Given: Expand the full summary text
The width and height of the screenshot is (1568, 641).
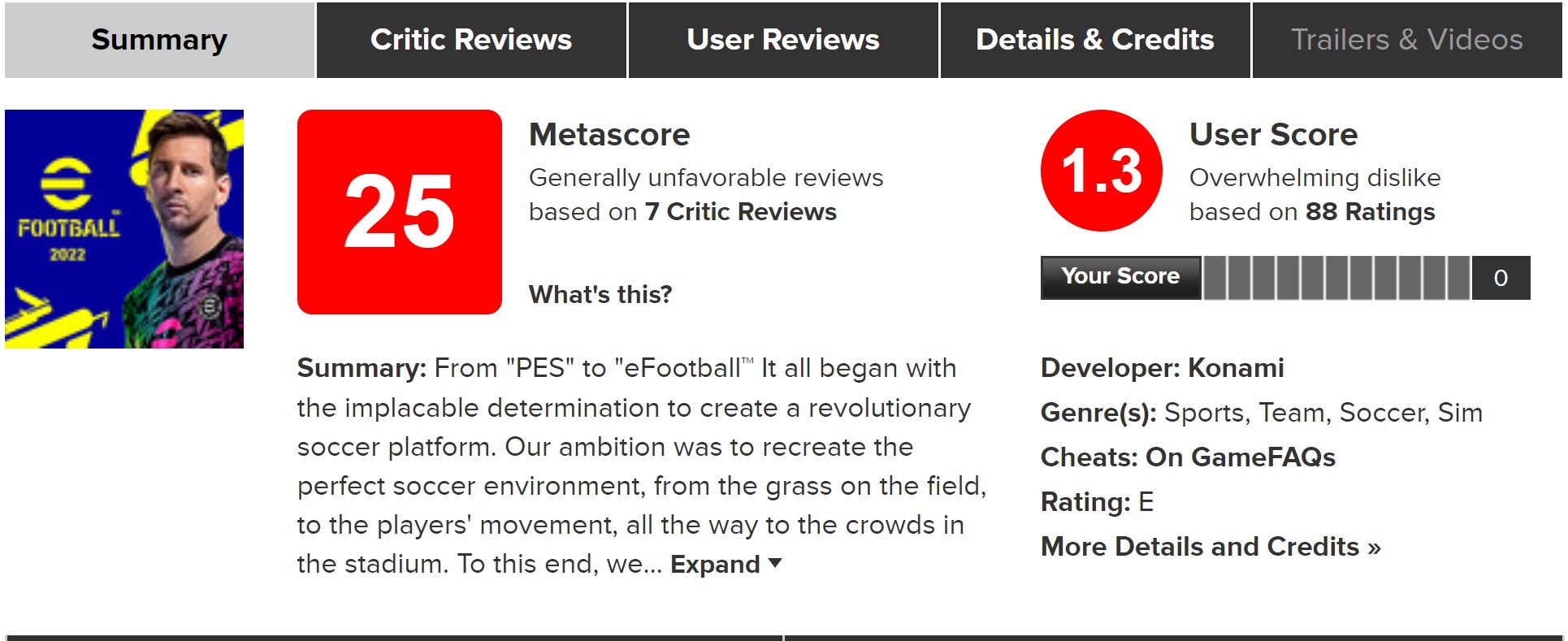Looking at the screenshot, I should pyautogui.click(x=715, y=564).
